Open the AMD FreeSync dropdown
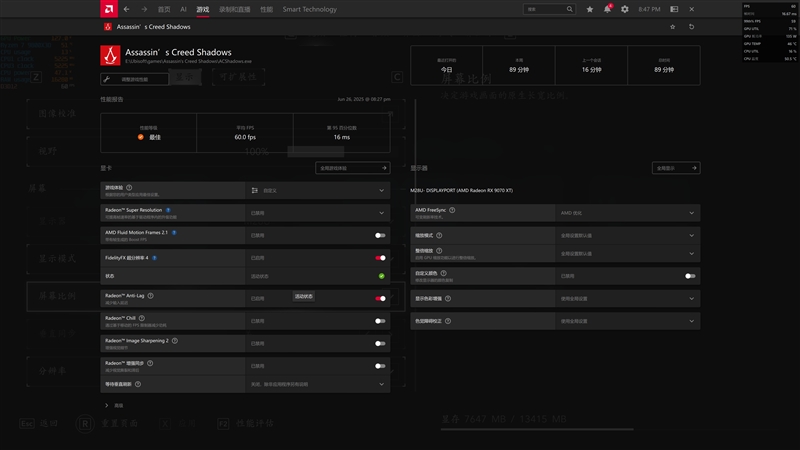The image size is (800, 450). click(x=628, y=213)
